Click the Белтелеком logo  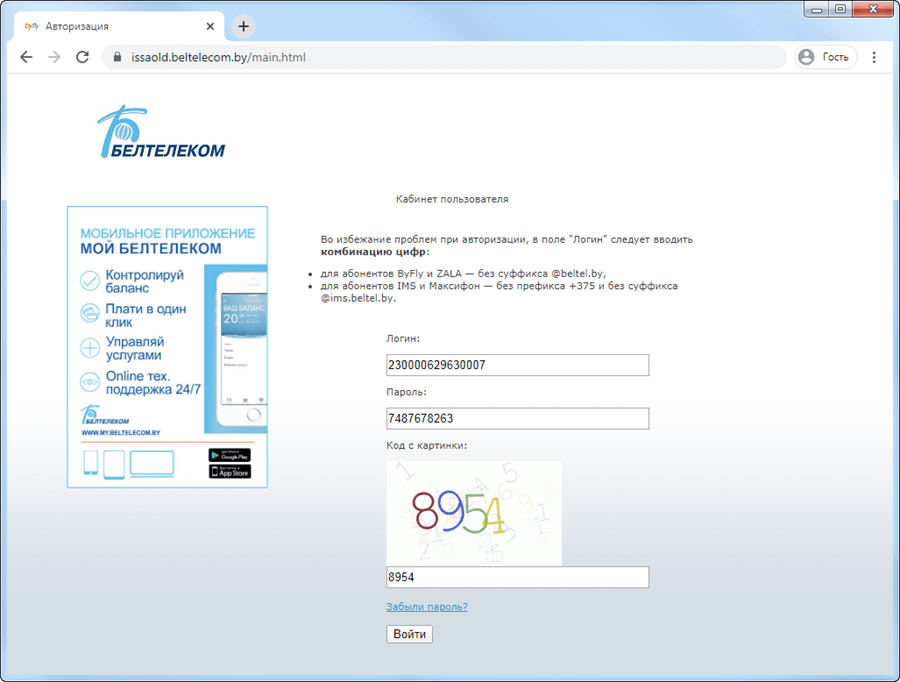(x=161, y=133)
